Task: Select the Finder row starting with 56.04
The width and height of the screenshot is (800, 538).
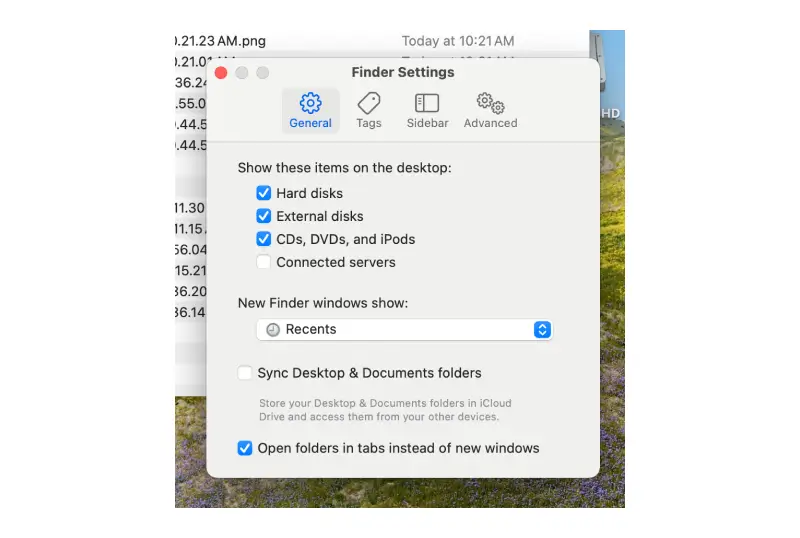Action: coord(190,250)
